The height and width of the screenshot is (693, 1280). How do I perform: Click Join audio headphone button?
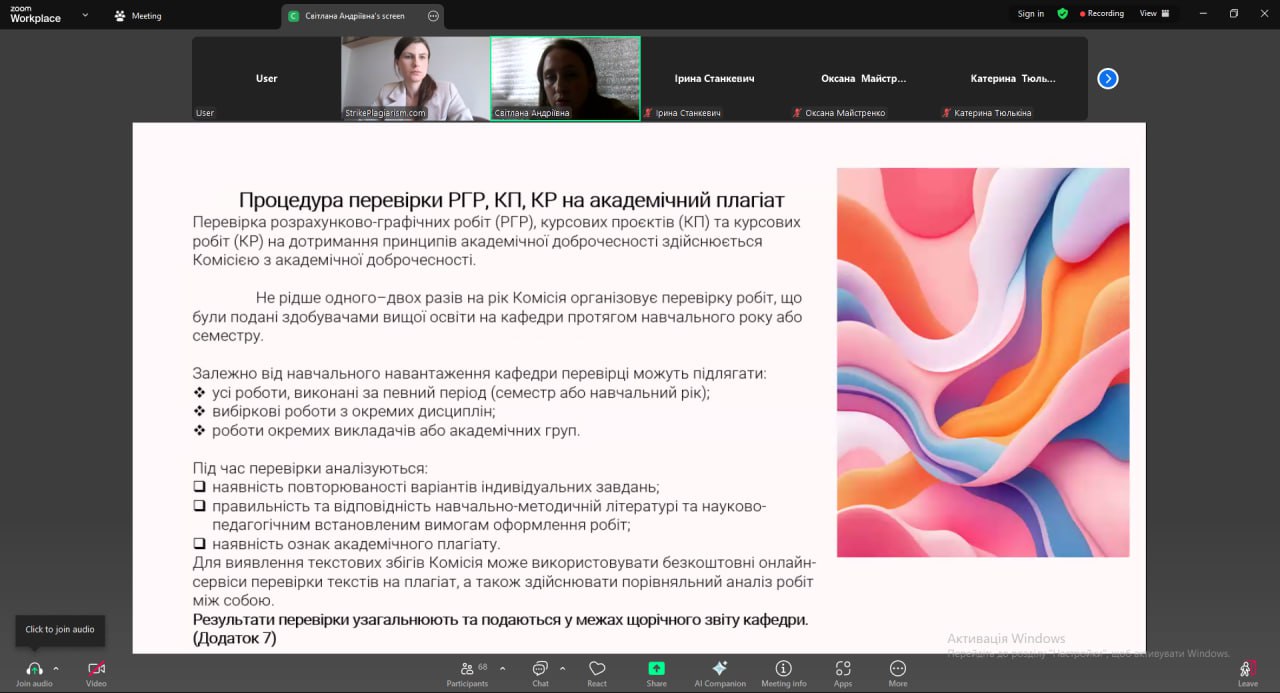(34, 674)
